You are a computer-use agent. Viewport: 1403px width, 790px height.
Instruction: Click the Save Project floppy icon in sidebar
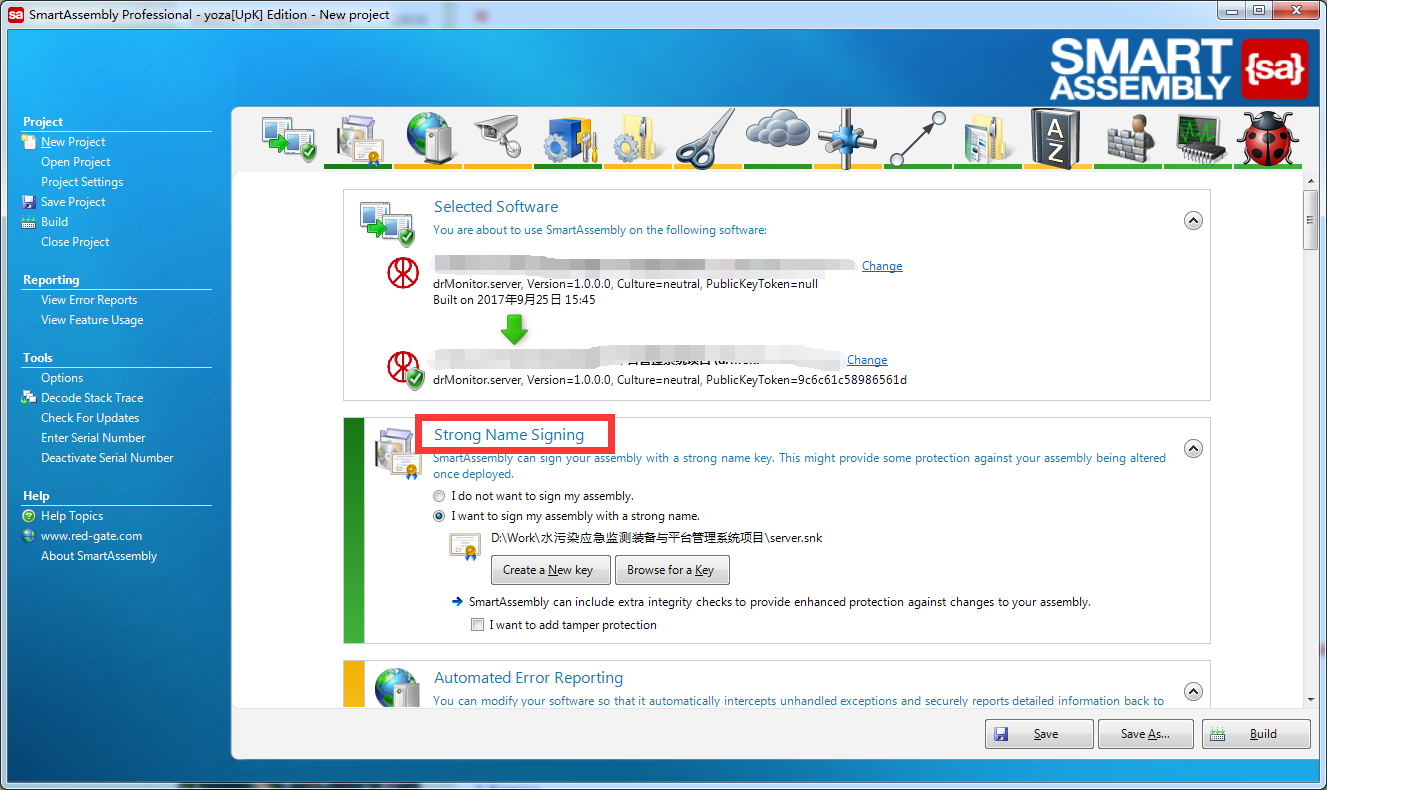coord(28,202)
